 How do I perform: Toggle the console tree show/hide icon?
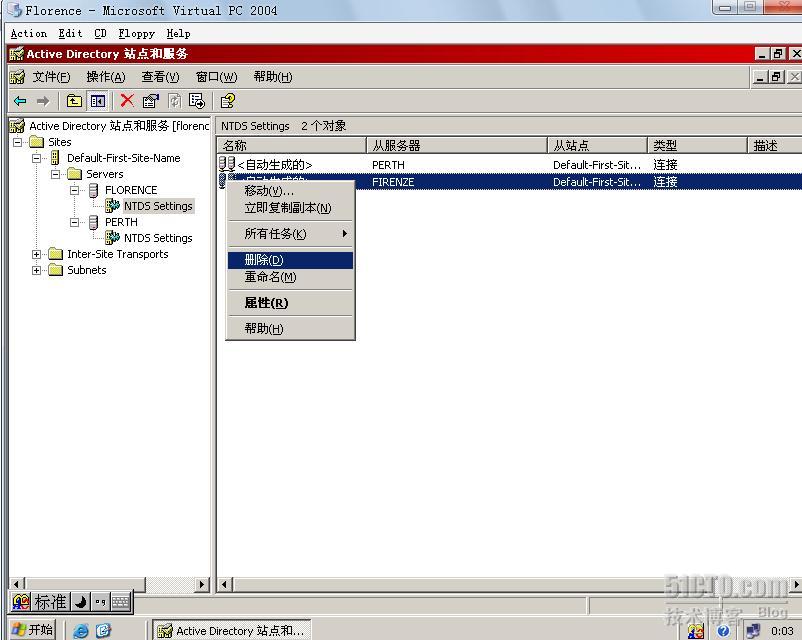(x=98, y=101)
